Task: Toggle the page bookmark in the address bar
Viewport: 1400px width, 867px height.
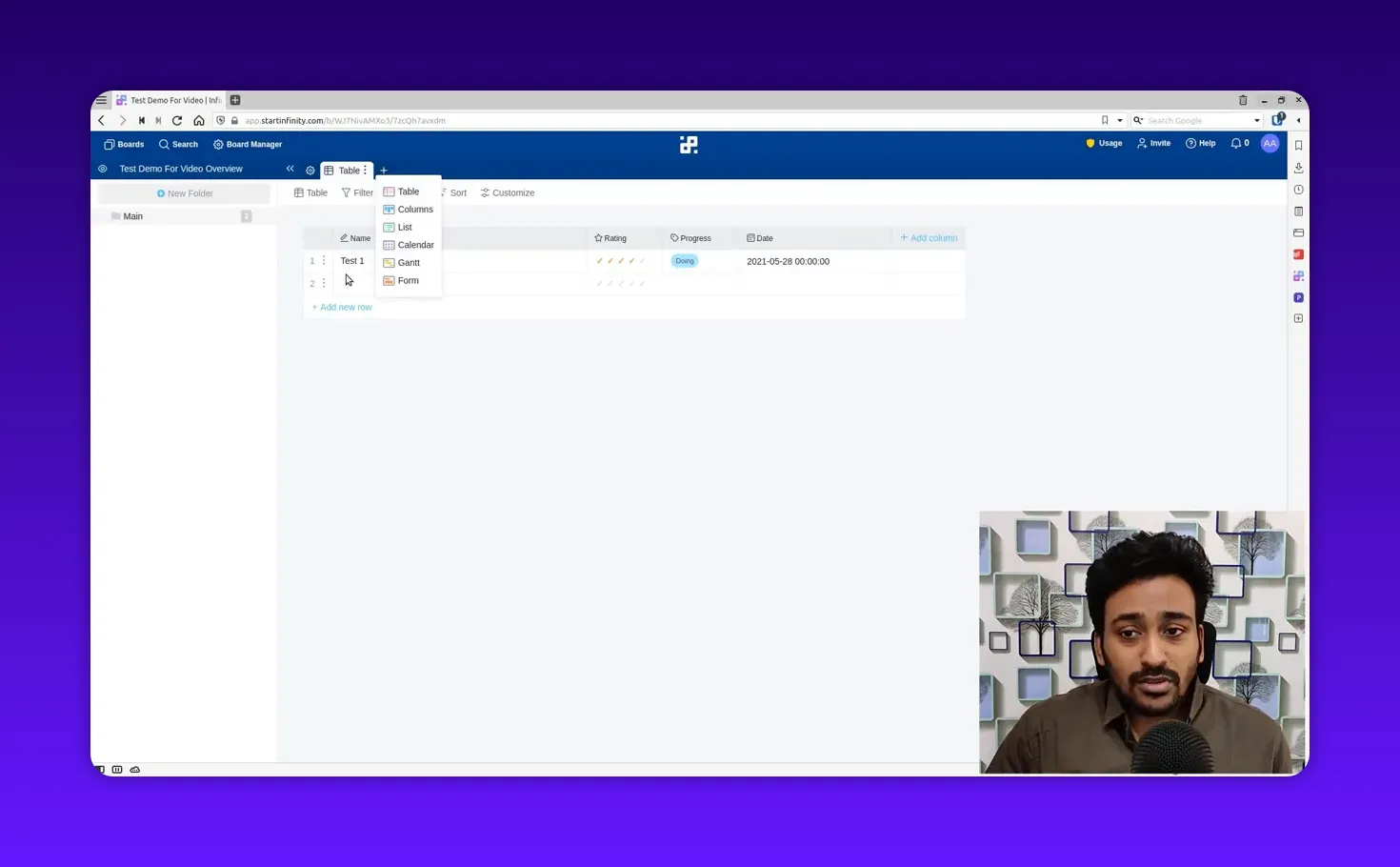Action: pos(1104,120)
